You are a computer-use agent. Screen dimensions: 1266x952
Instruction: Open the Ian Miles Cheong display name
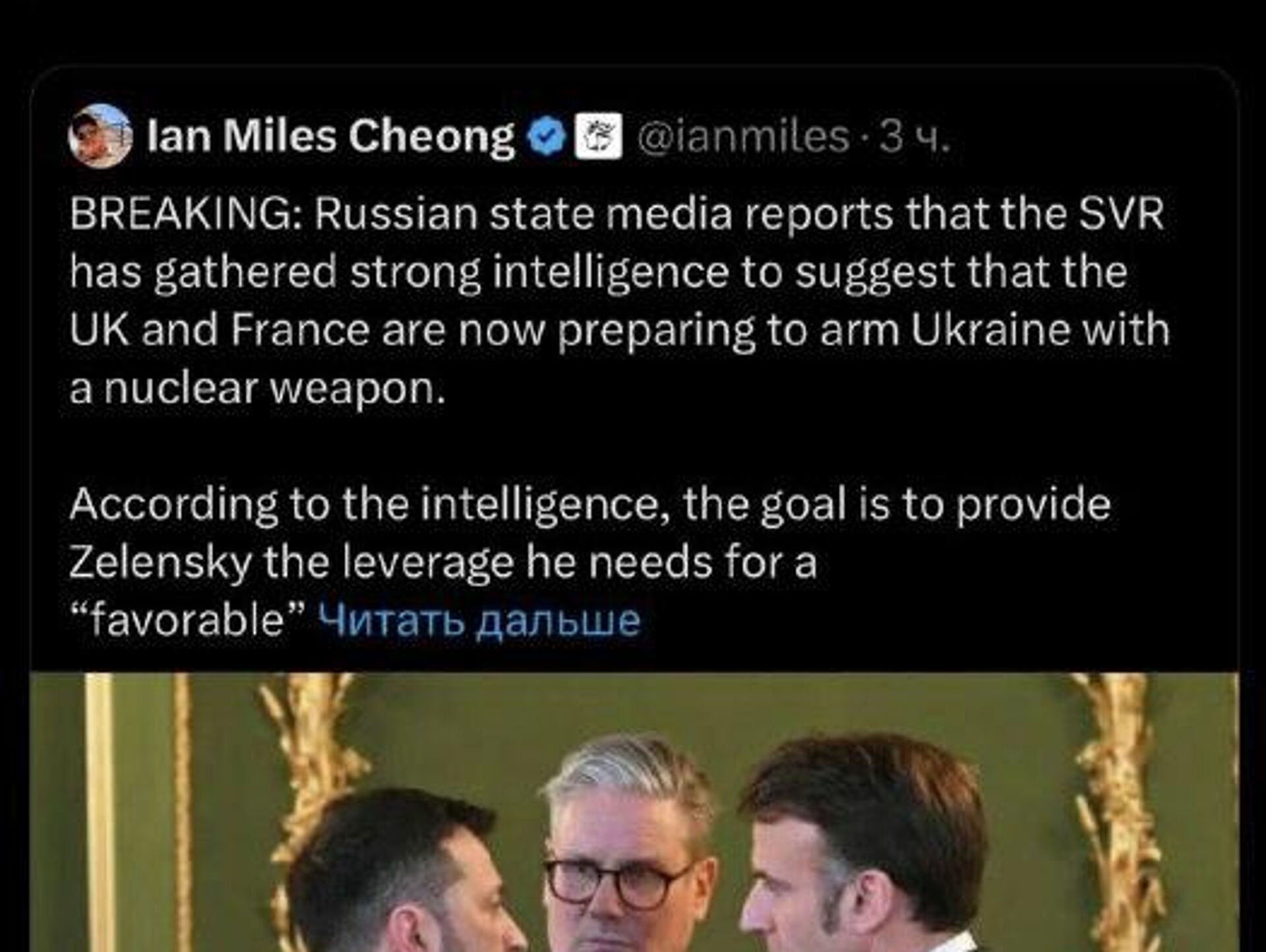click(x=331, y=136)
